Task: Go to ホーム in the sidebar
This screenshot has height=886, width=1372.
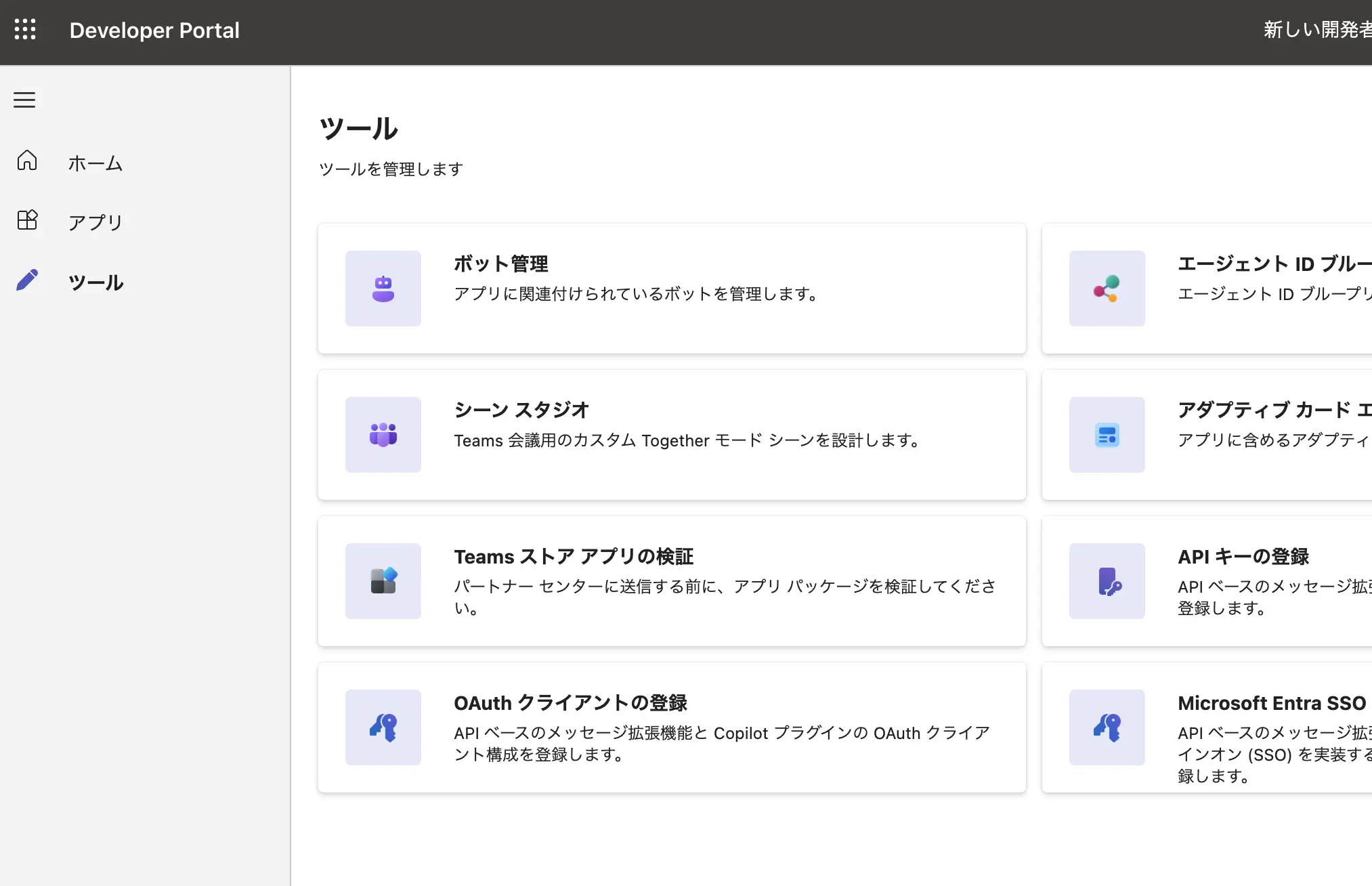Action: click(95, 163)
